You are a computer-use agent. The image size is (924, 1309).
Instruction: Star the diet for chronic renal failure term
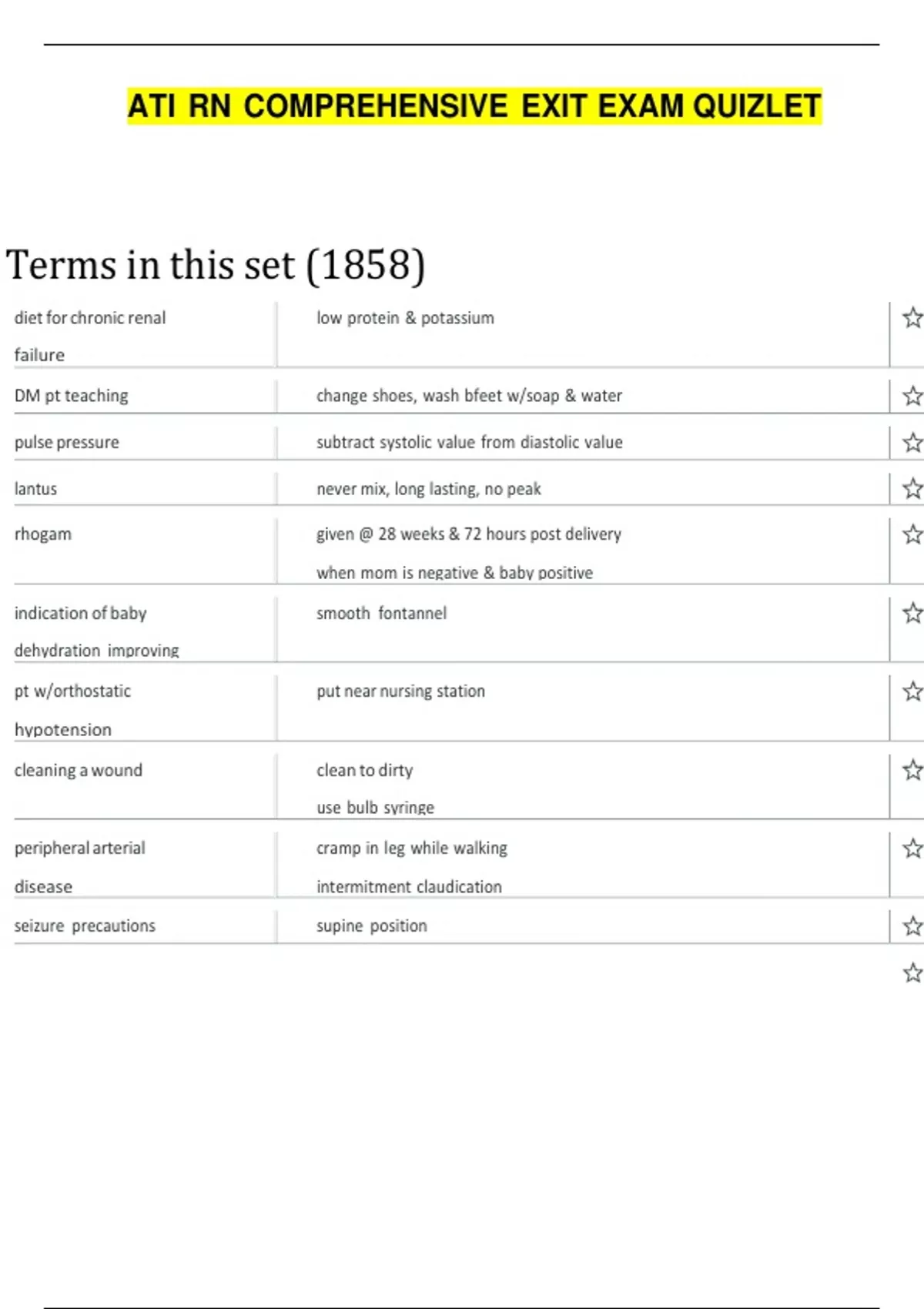point(912,318)
